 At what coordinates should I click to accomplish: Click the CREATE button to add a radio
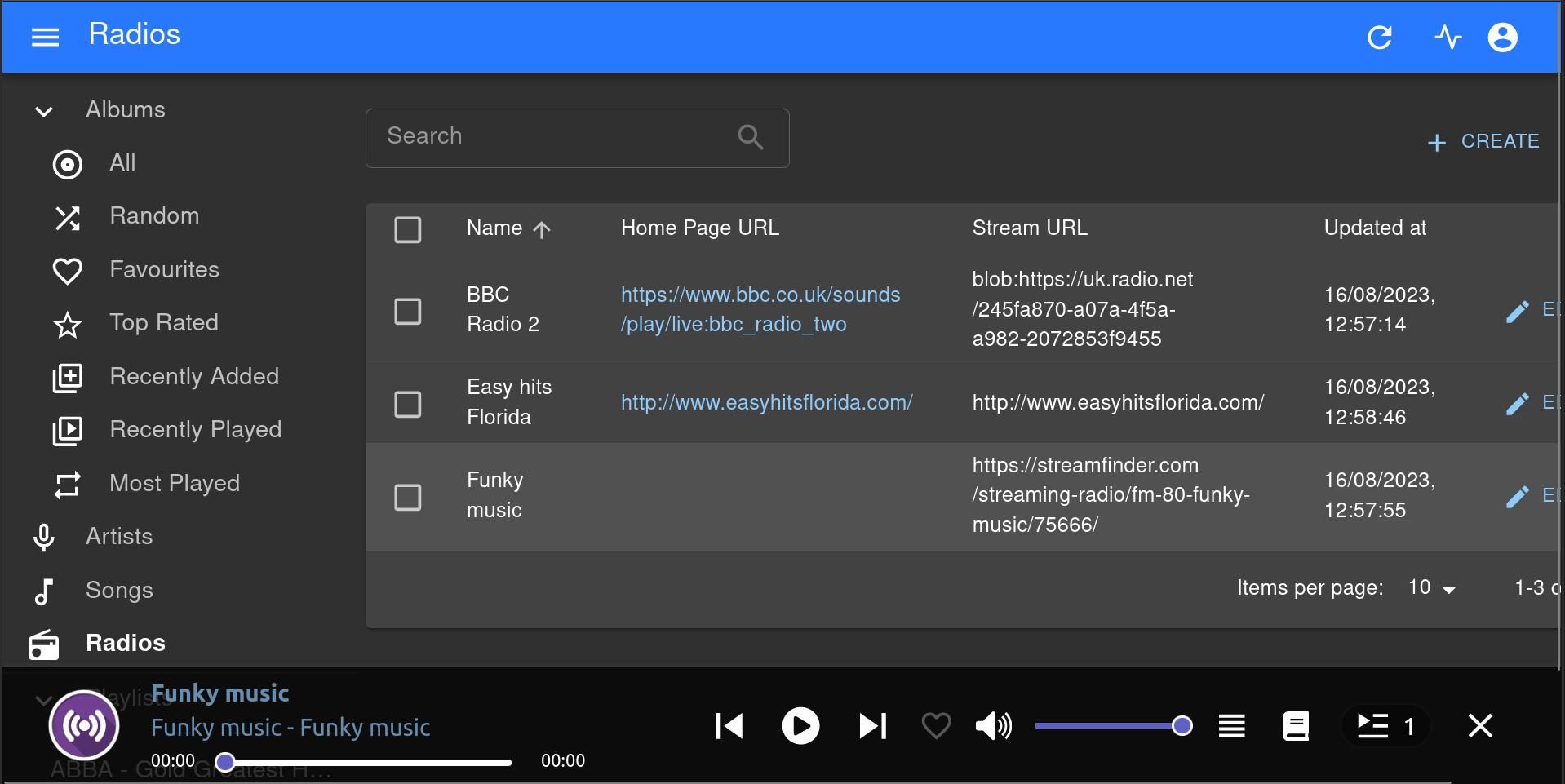pyautogui.click(x=1483, y=141)
